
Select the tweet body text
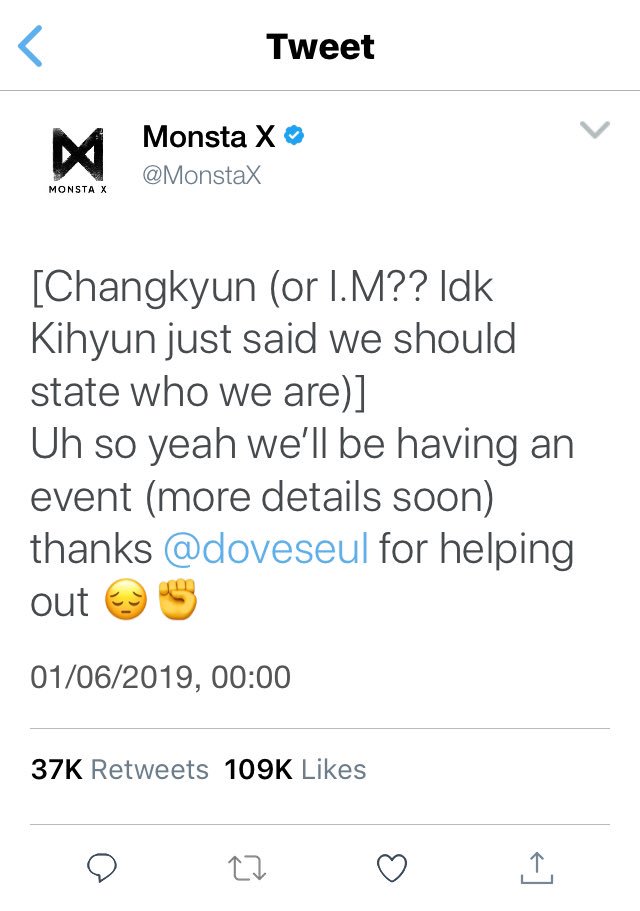[x=302, y=444]
